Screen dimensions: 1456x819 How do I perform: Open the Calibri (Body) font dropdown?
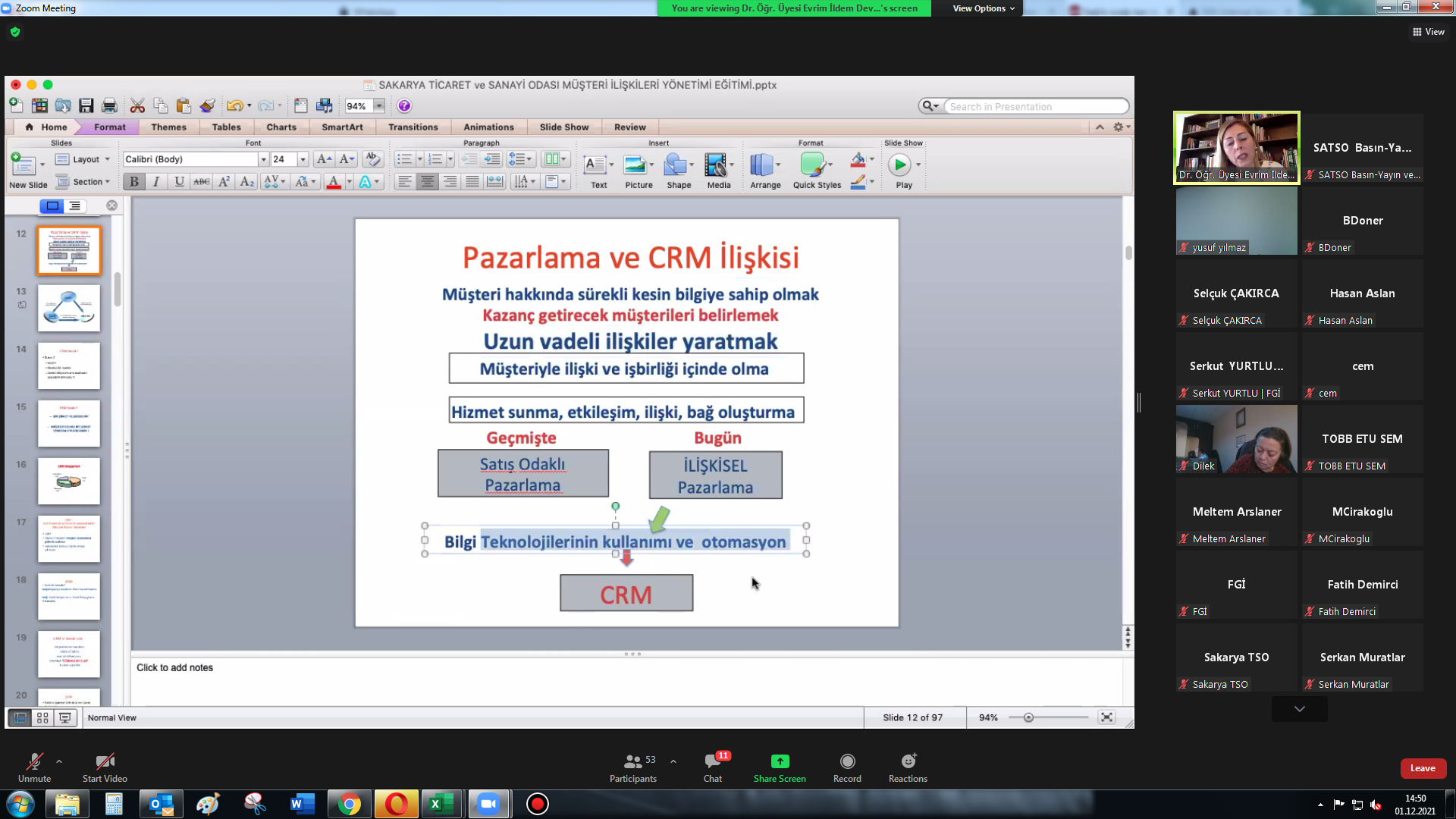[263, 159]
